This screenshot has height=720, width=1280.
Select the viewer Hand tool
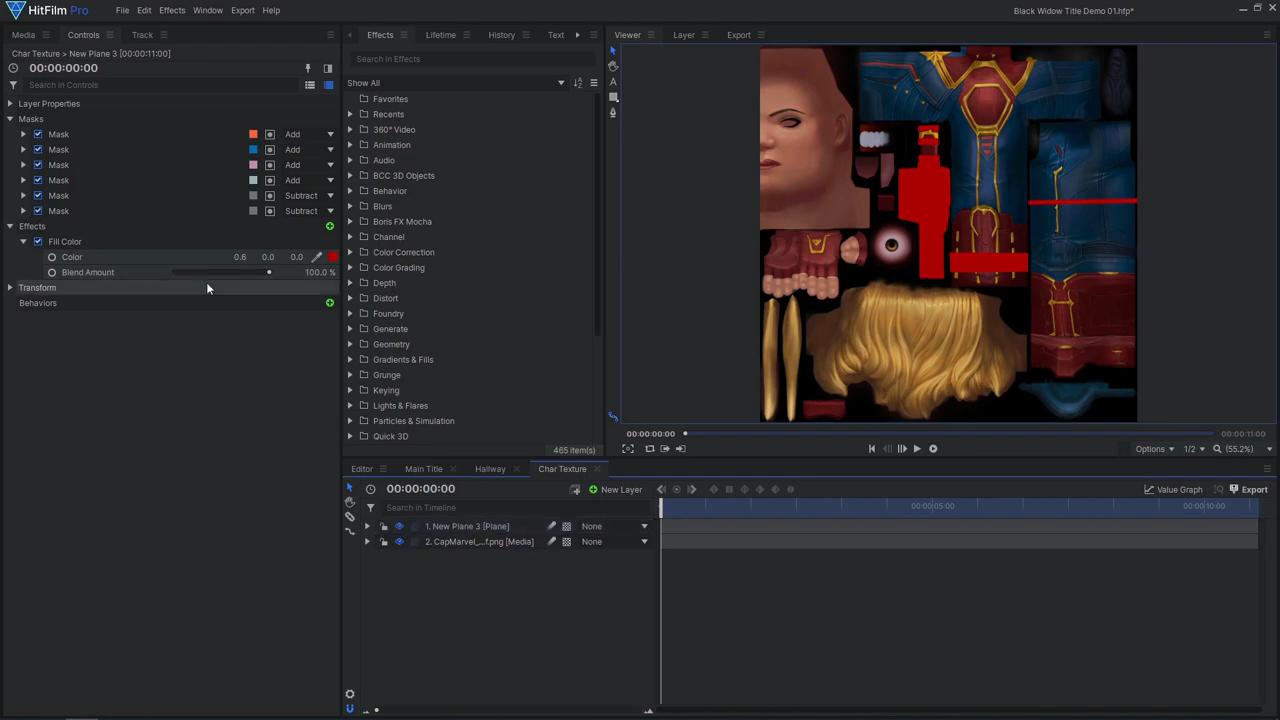coord(613,66)
